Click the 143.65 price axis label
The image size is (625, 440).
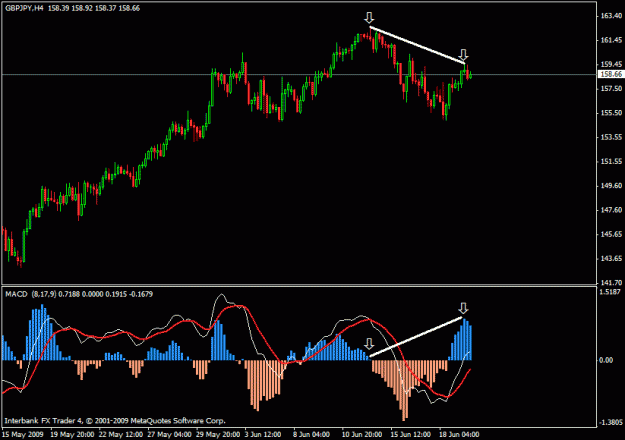pyautogui.click(x=611, y=258)
